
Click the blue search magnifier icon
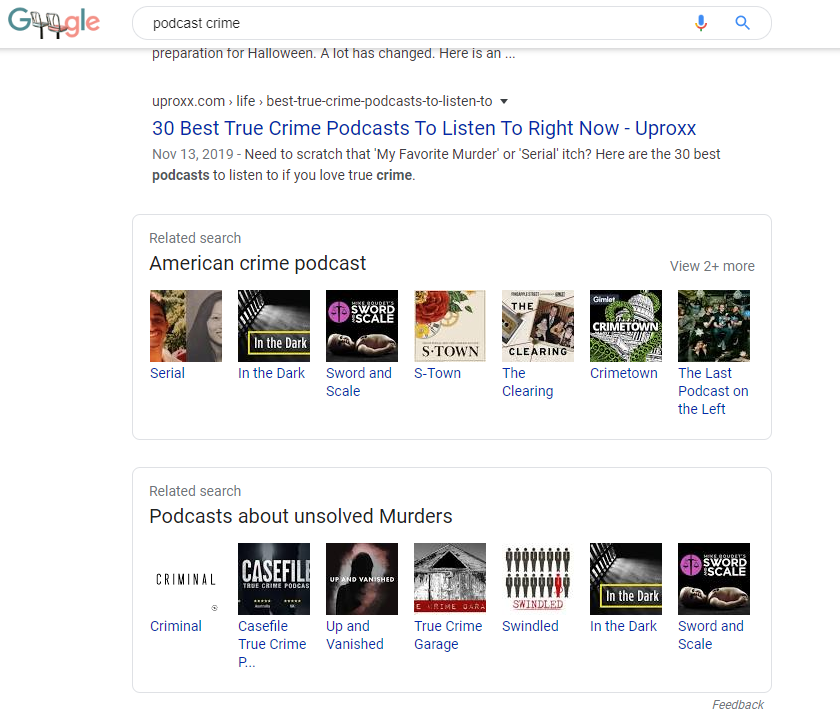point(742,23)
